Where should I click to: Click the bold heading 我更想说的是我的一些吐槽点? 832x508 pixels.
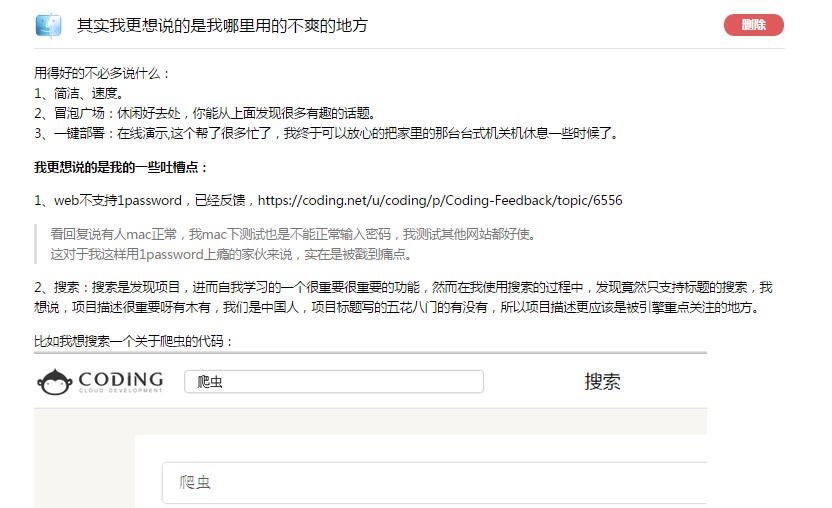tap(121, 166)
